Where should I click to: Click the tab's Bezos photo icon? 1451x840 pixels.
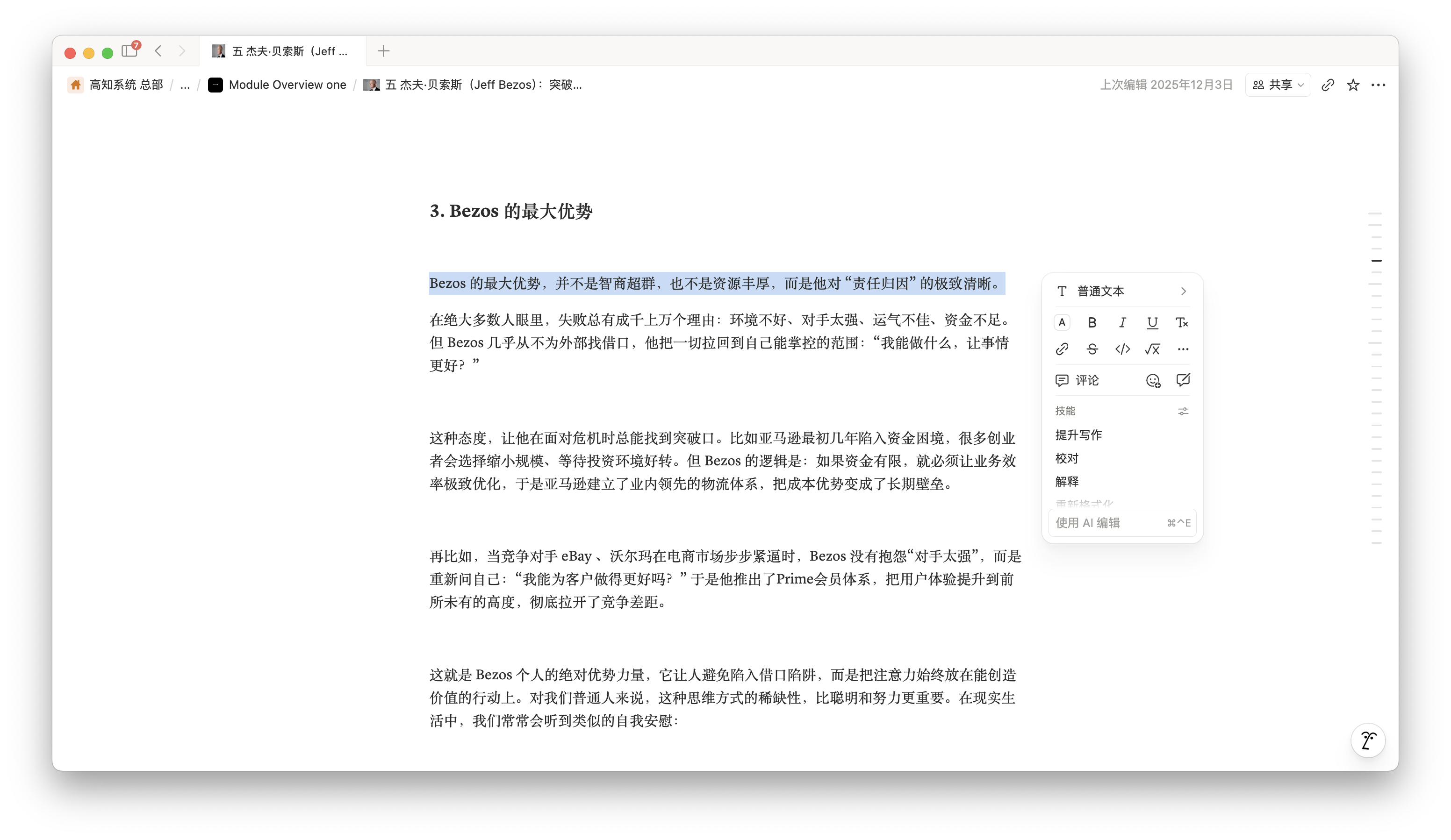[218, 51]
